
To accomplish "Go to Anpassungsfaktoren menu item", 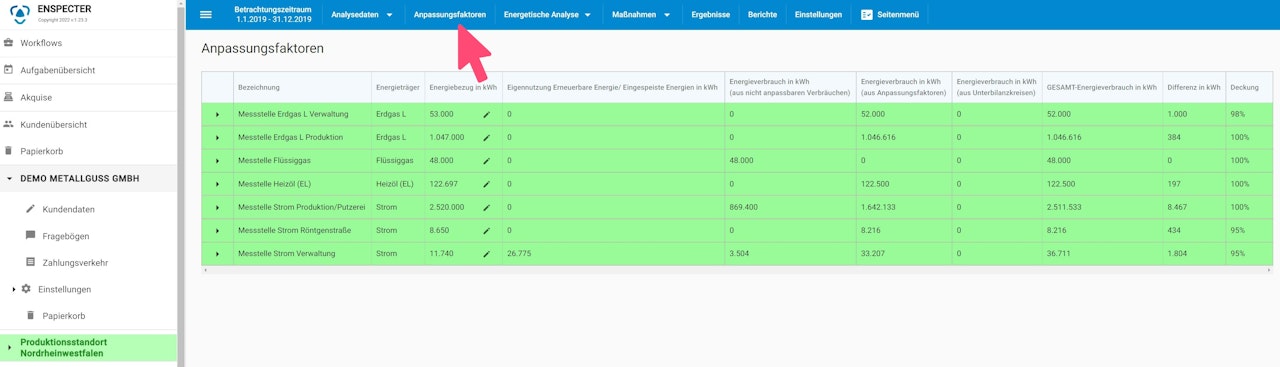I will pyautogui.click(x=450, y=15).
